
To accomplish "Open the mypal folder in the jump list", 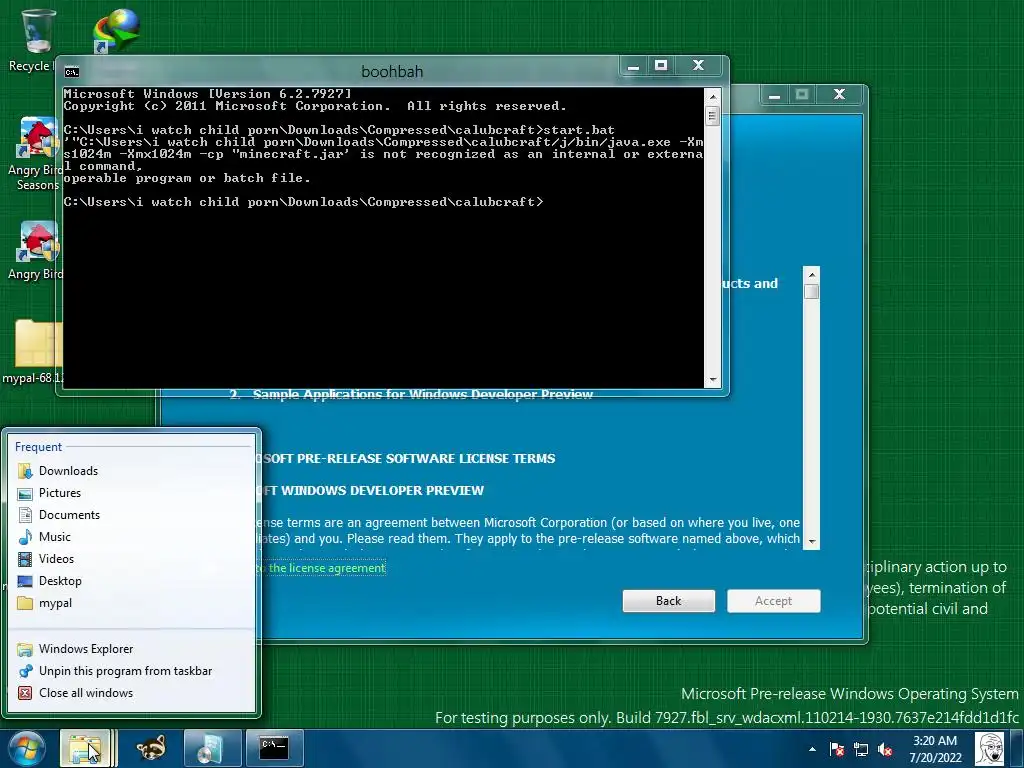I will click(x=131, y=603).
